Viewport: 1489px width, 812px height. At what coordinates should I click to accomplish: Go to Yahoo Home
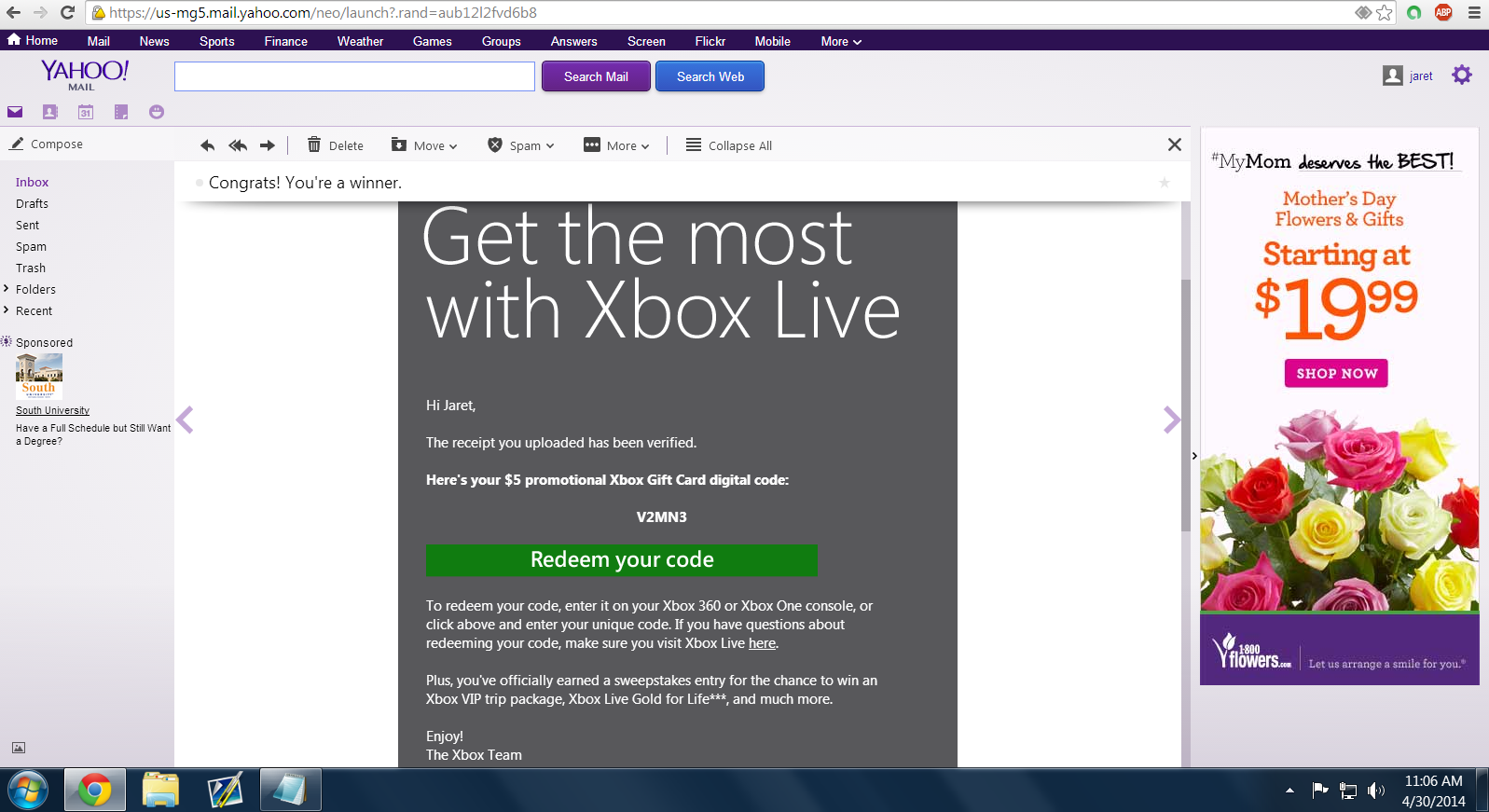pyautogui.click(x=33, y=40)
